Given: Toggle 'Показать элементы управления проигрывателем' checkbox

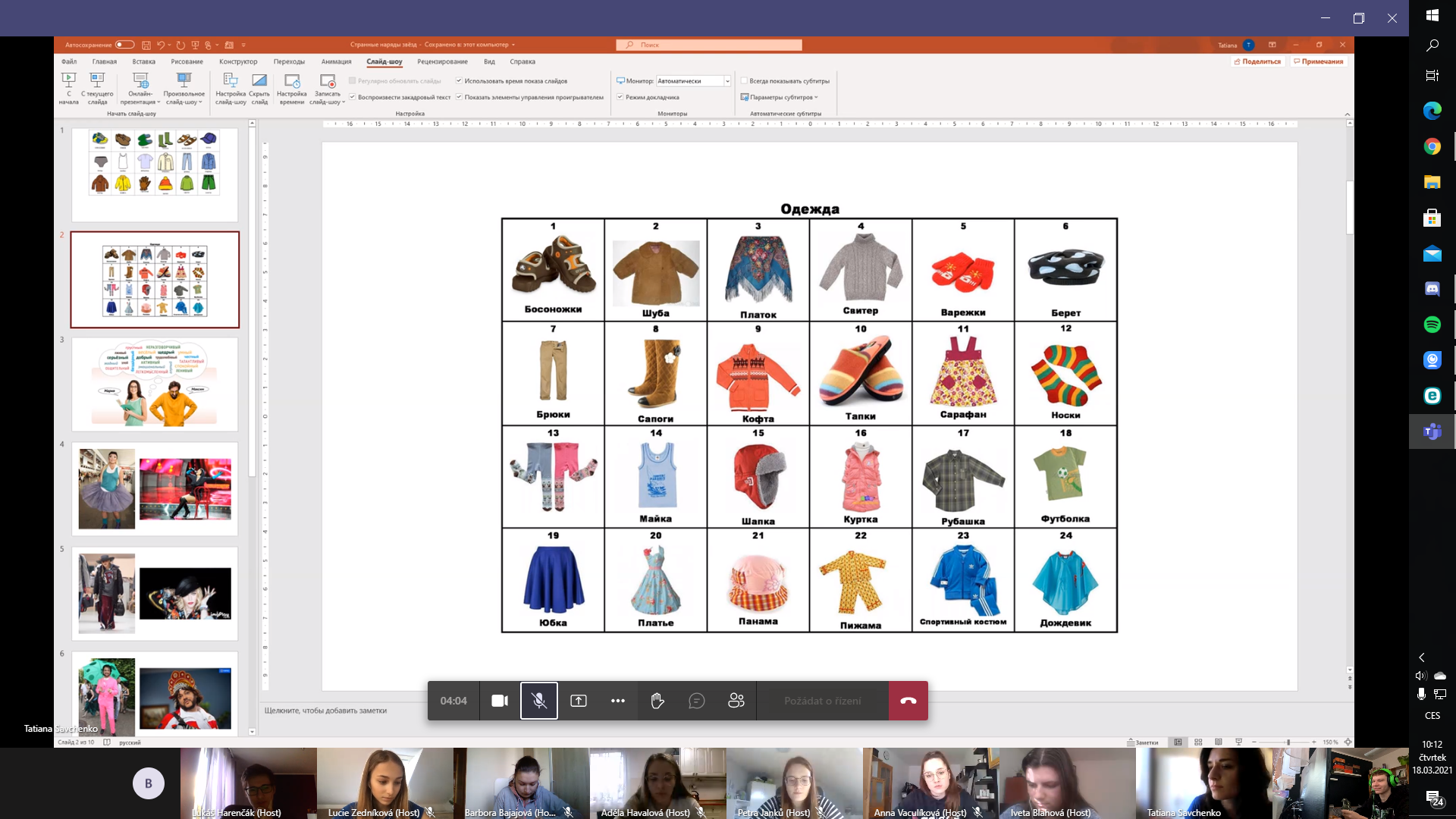Looking at the screenshot, I should [459, 97].
